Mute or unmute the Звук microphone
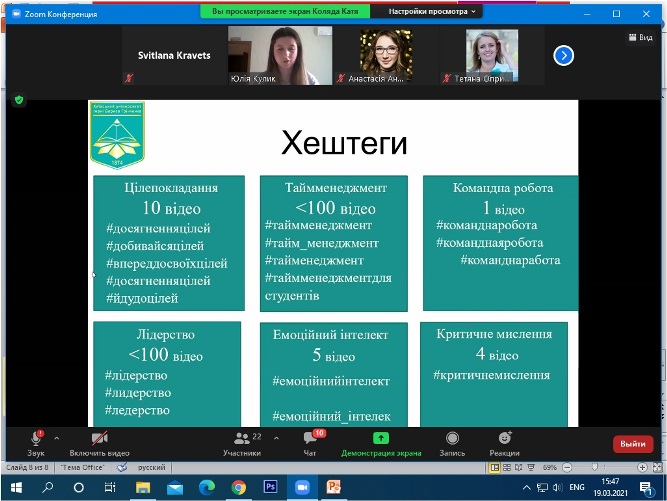667x501 pixels. [x=36, y=444]
